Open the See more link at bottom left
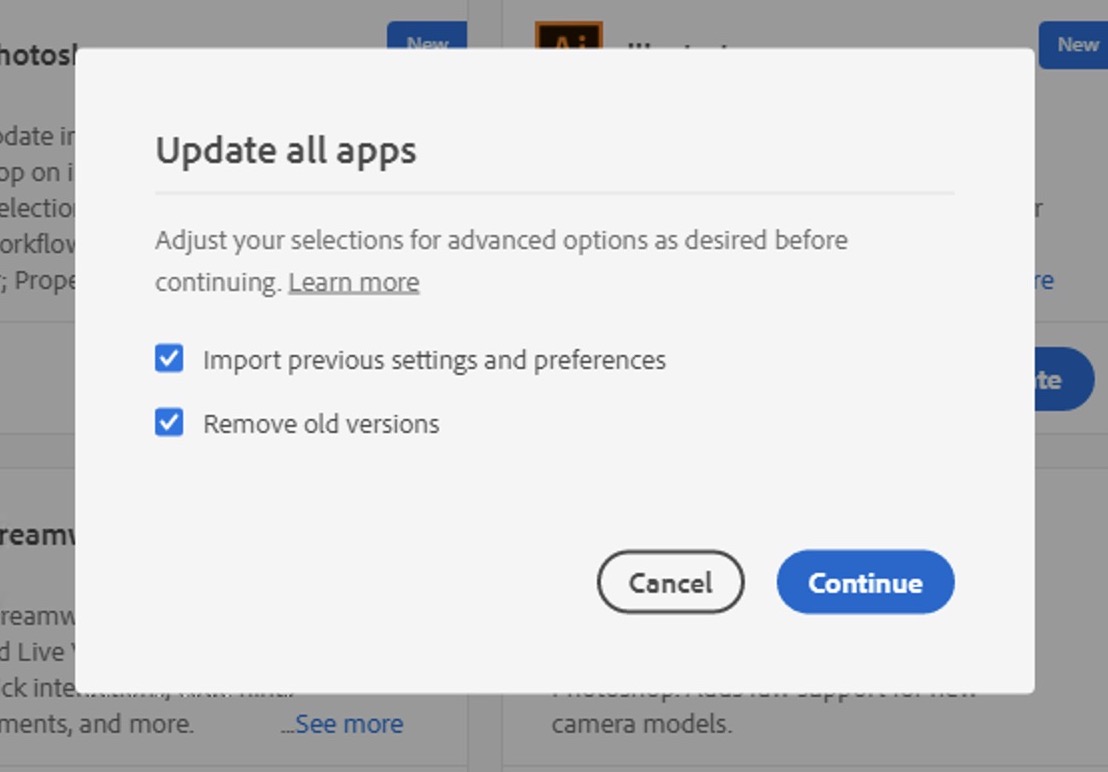This screenshot has height=772, width=1108. click(349, 724)
